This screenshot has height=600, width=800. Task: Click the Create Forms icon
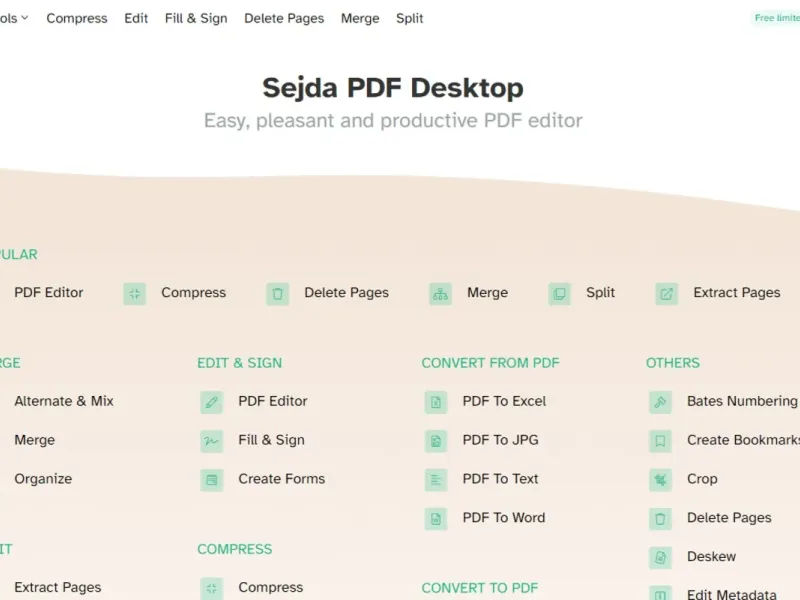tap(212, 480)
